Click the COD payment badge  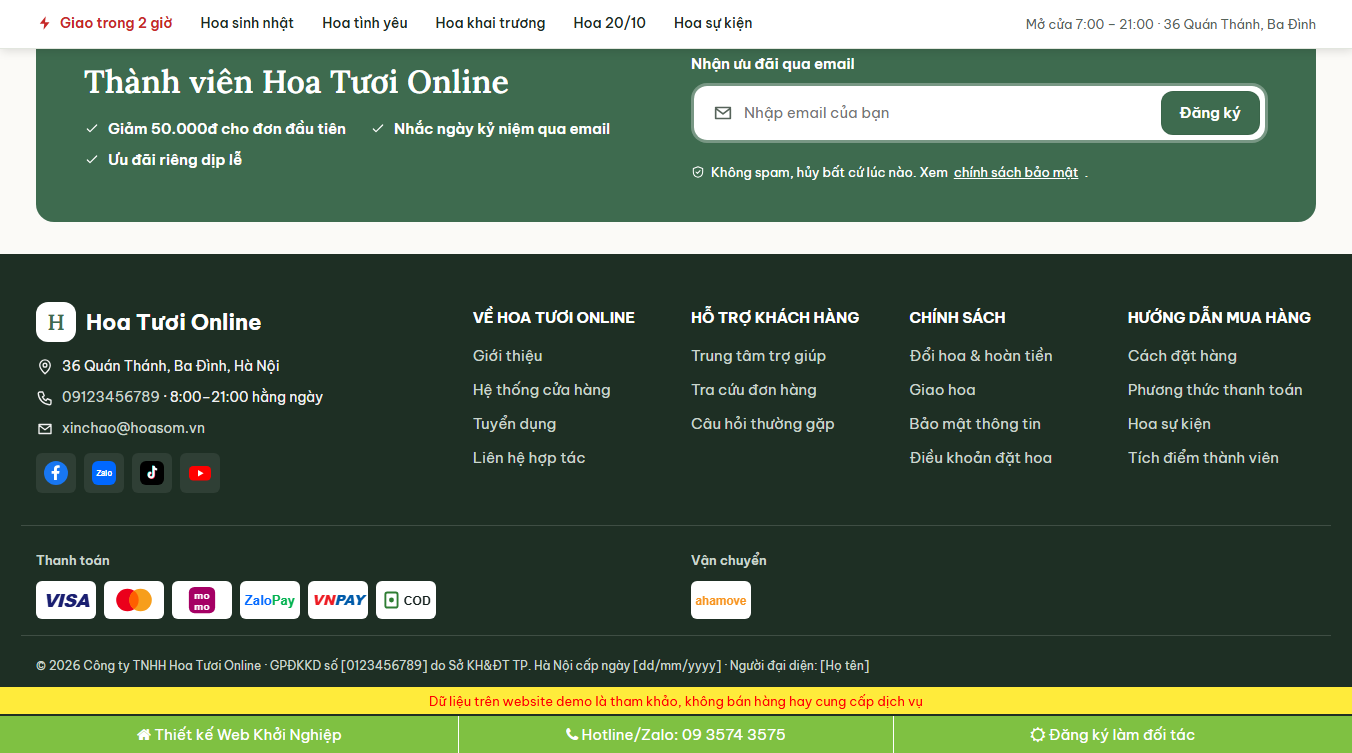pyautogui.click(x=406, y=600)
